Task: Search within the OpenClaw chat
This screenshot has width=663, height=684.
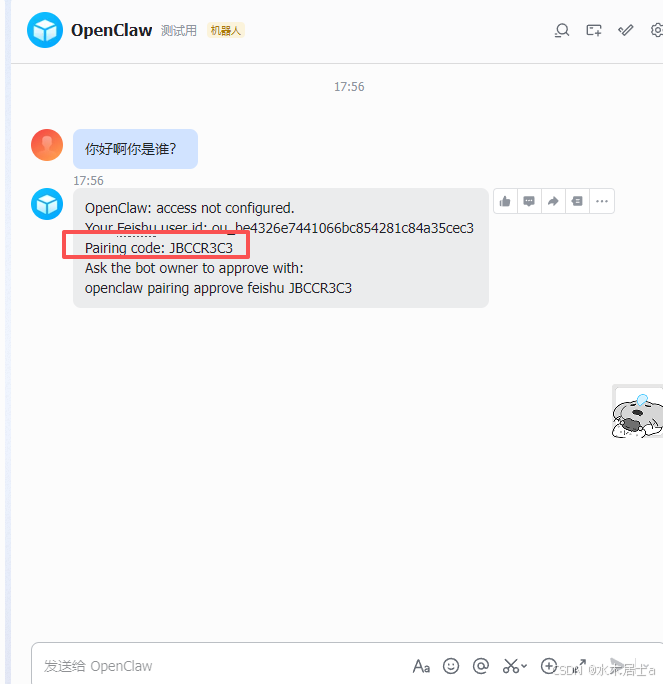Action: pos(562,30)
